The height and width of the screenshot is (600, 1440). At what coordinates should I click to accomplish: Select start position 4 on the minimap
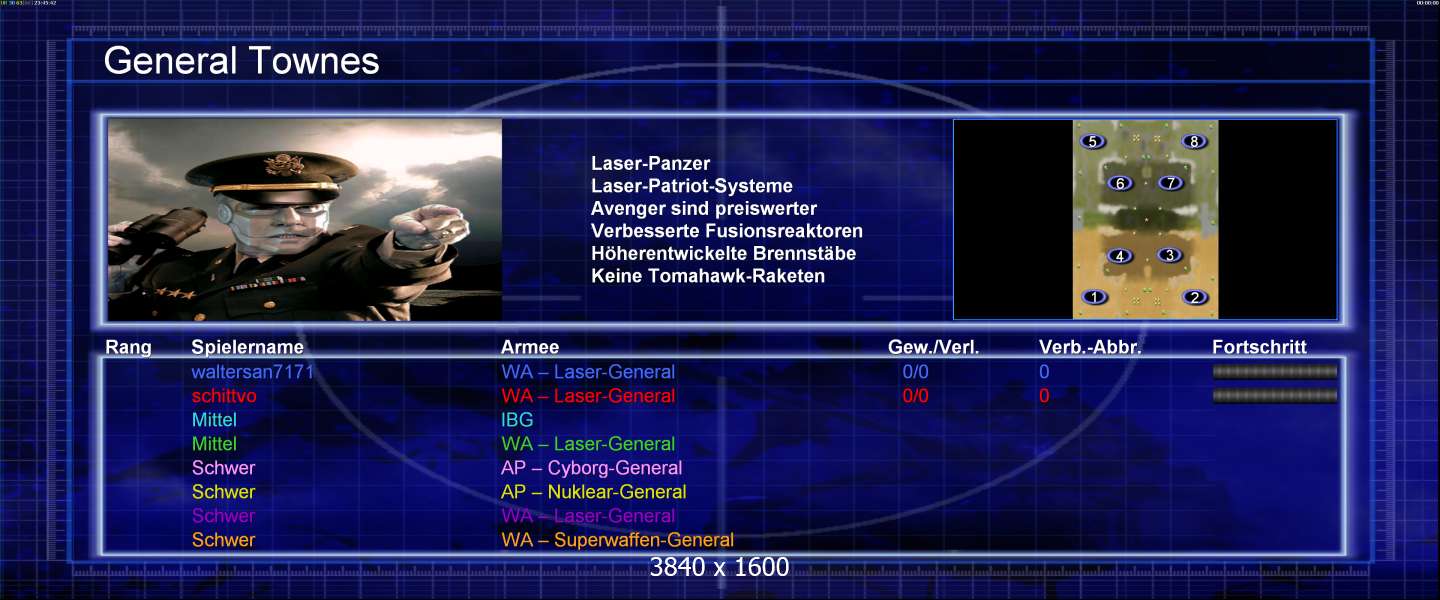click(x=1120, y=256)
